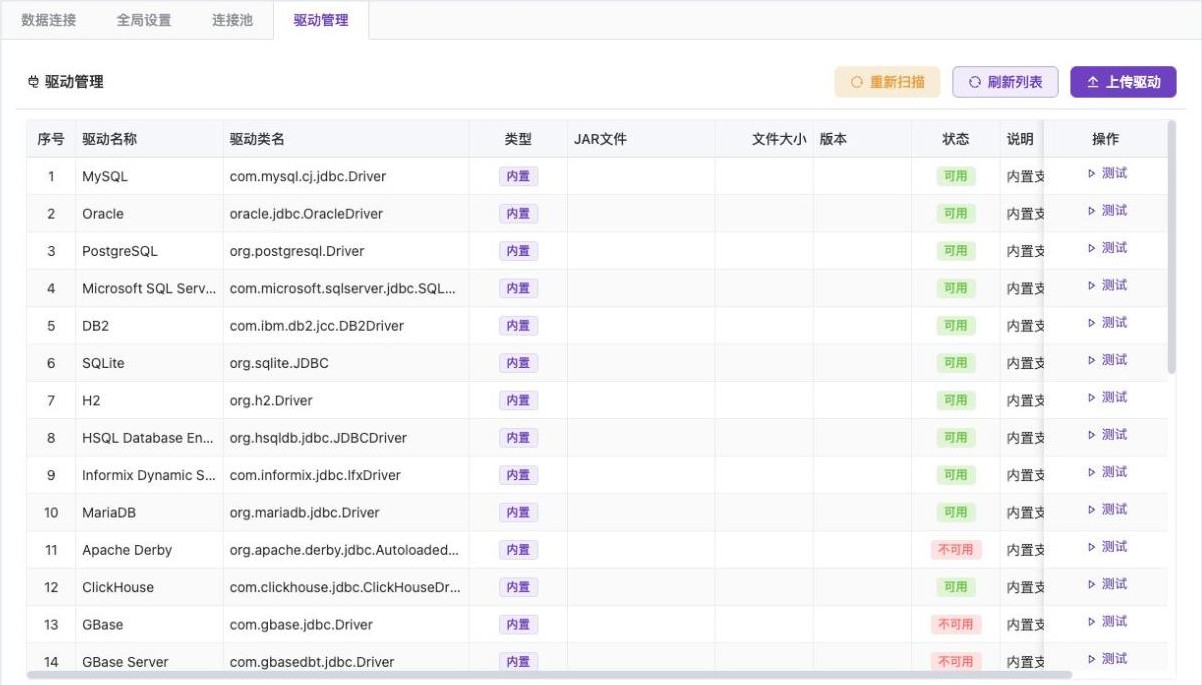Test the SQLite driver

click(x=1107, y=360)
